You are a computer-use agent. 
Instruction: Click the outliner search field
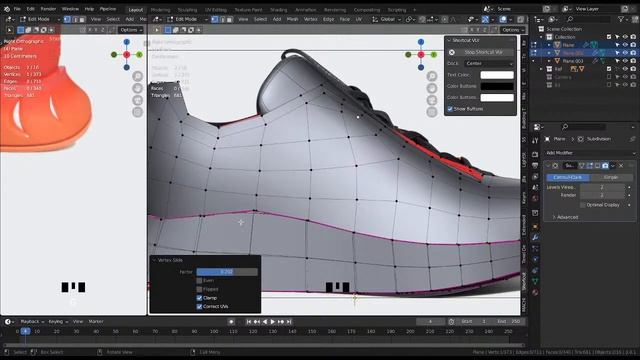pyautogui.click(x=588, y=19)
